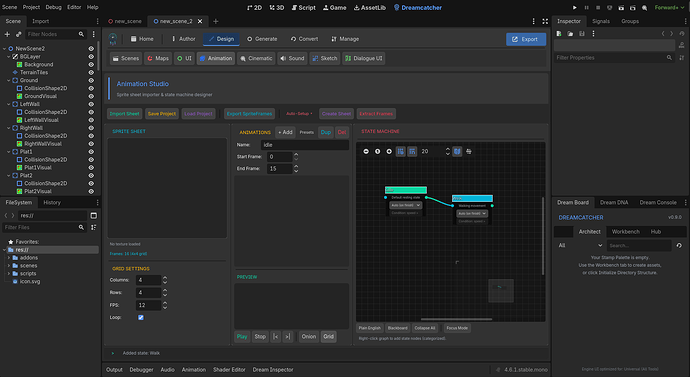Open Idle state's Auto (on finish) dropdown

(405, 205)
